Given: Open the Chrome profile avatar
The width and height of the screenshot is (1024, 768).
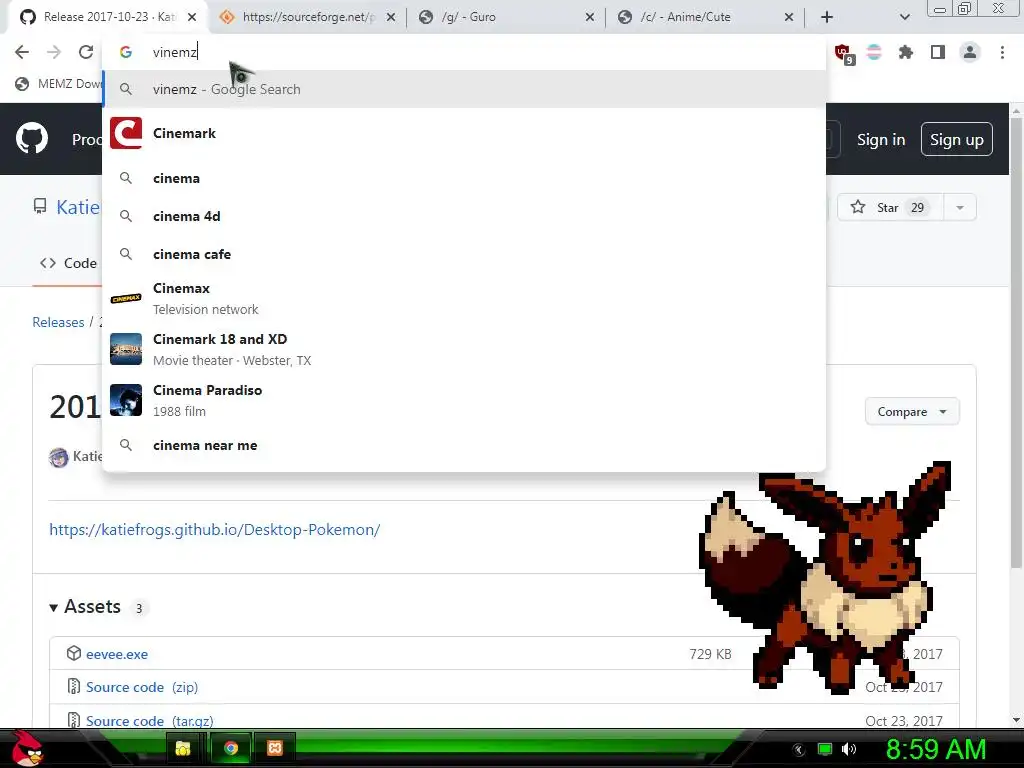Looking at the screenshot, I should (970, 52).
